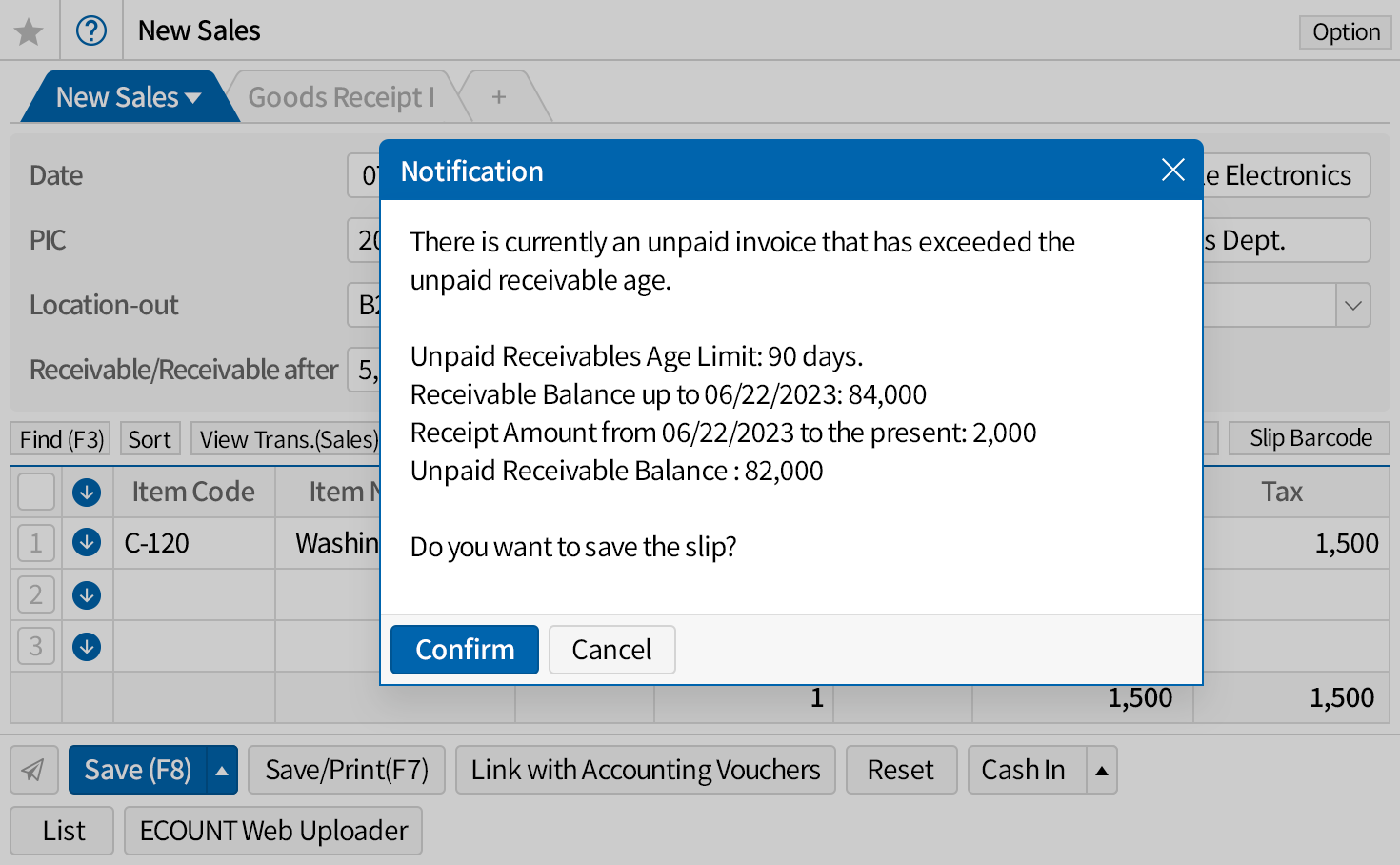Click the favorite star icon
This screenshot has width=1400, height=865.
(x=30, y=31)
